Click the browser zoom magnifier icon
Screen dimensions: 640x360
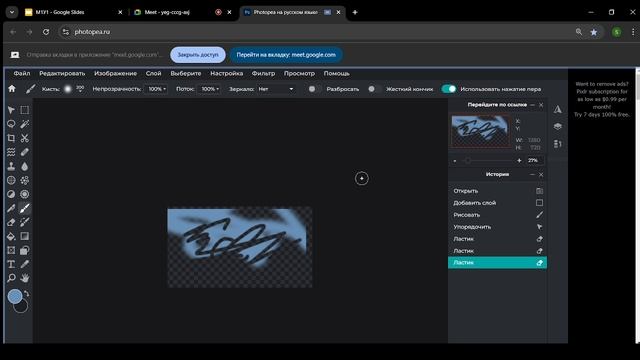(579, 32)
